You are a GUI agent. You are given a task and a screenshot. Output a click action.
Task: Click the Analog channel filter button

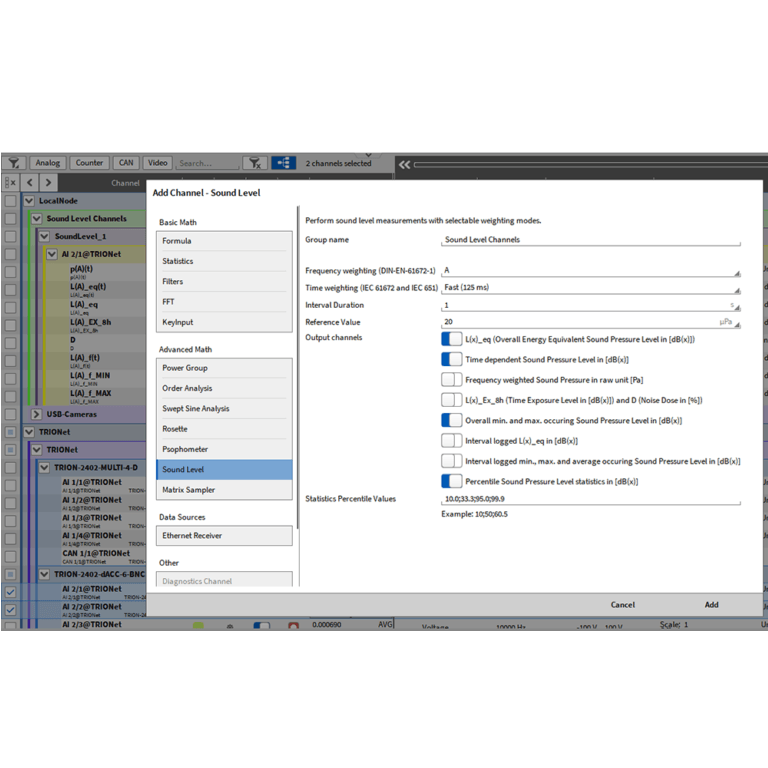coord(47,163)
